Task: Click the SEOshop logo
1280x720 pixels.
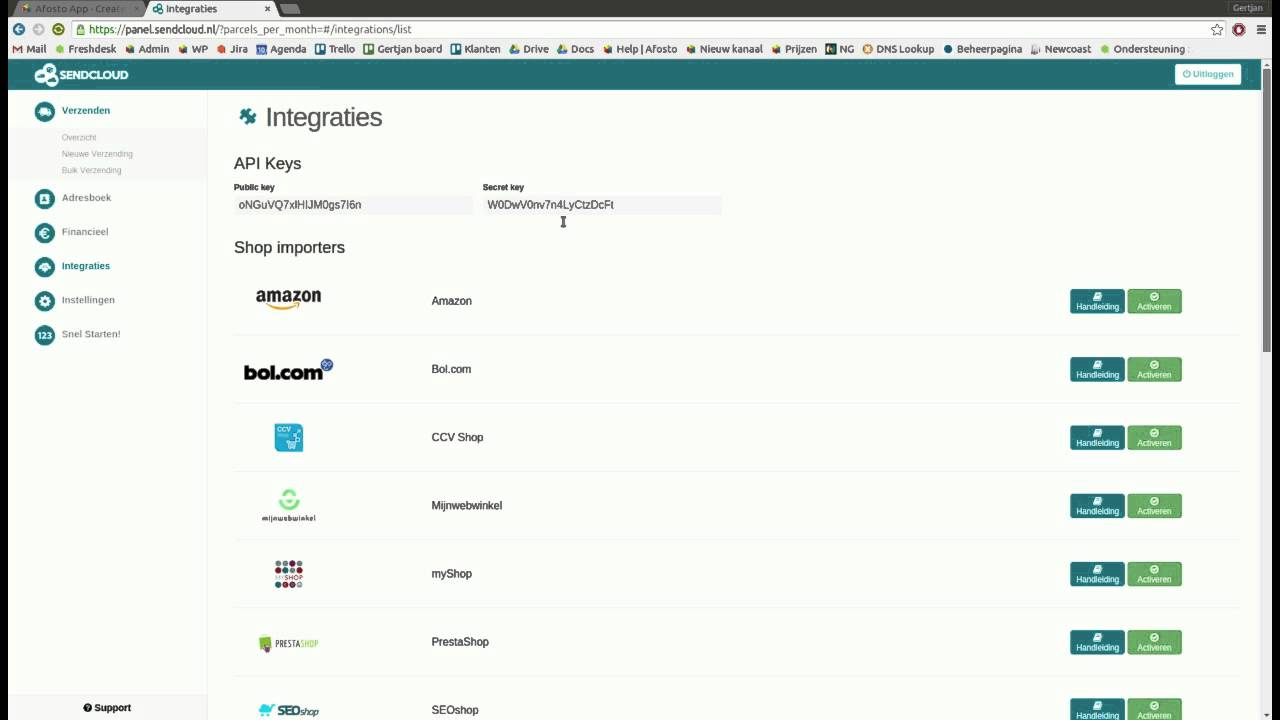Action: tap(288, 710)
